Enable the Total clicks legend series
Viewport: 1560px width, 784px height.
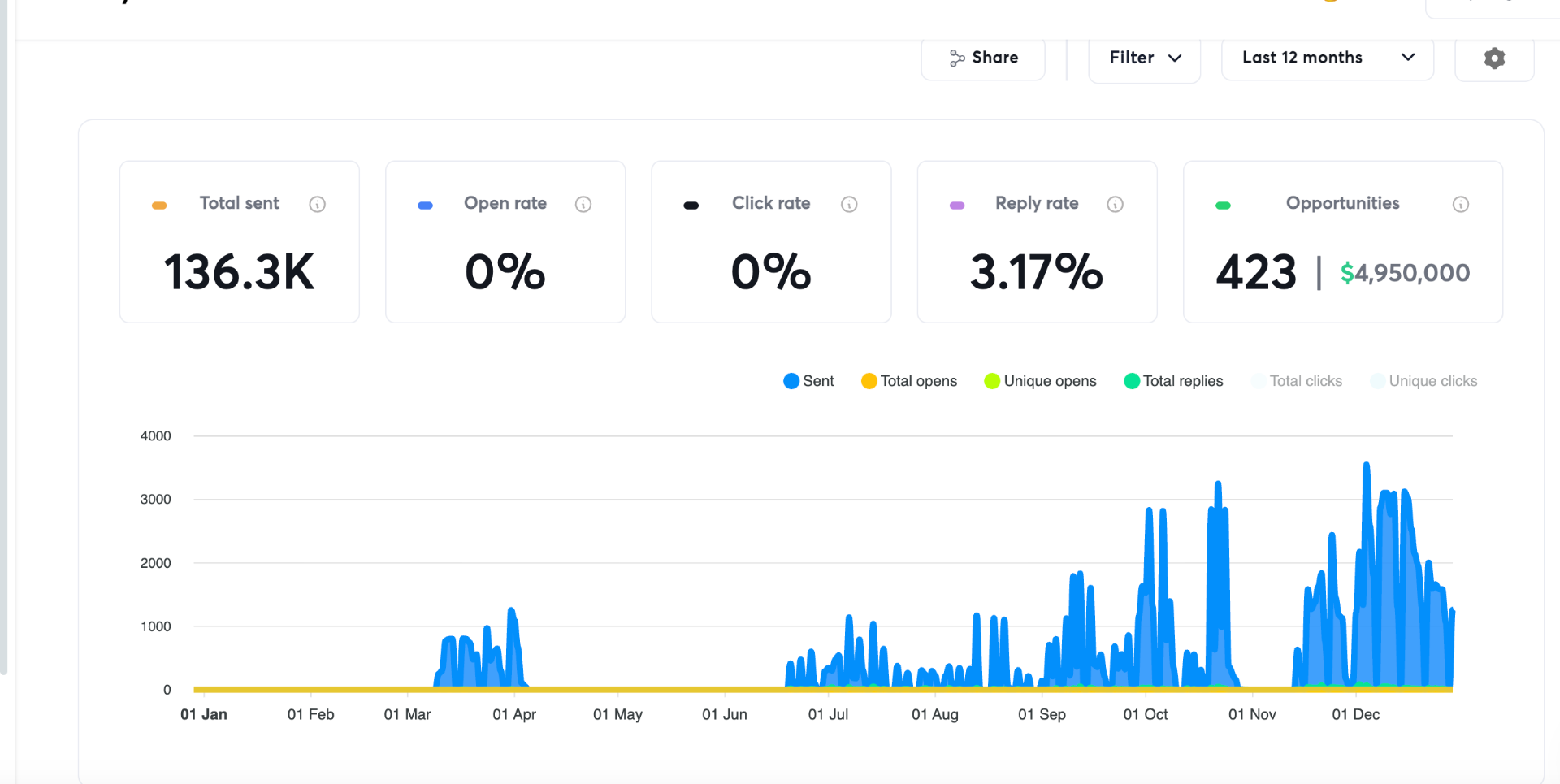(x=1297, y=381)
